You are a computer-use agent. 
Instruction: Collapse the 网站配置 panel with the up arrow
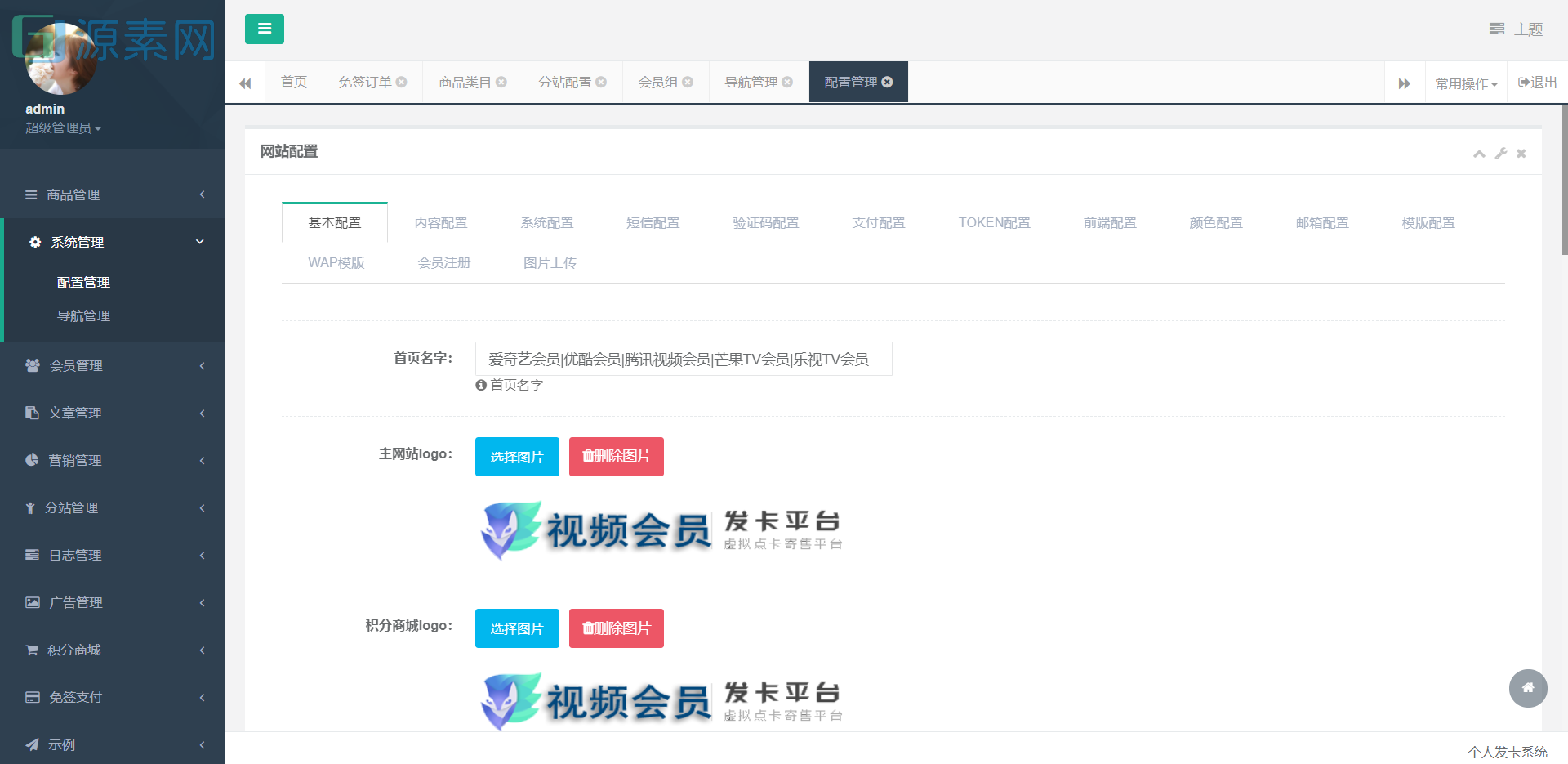(x=1478, y=153)
